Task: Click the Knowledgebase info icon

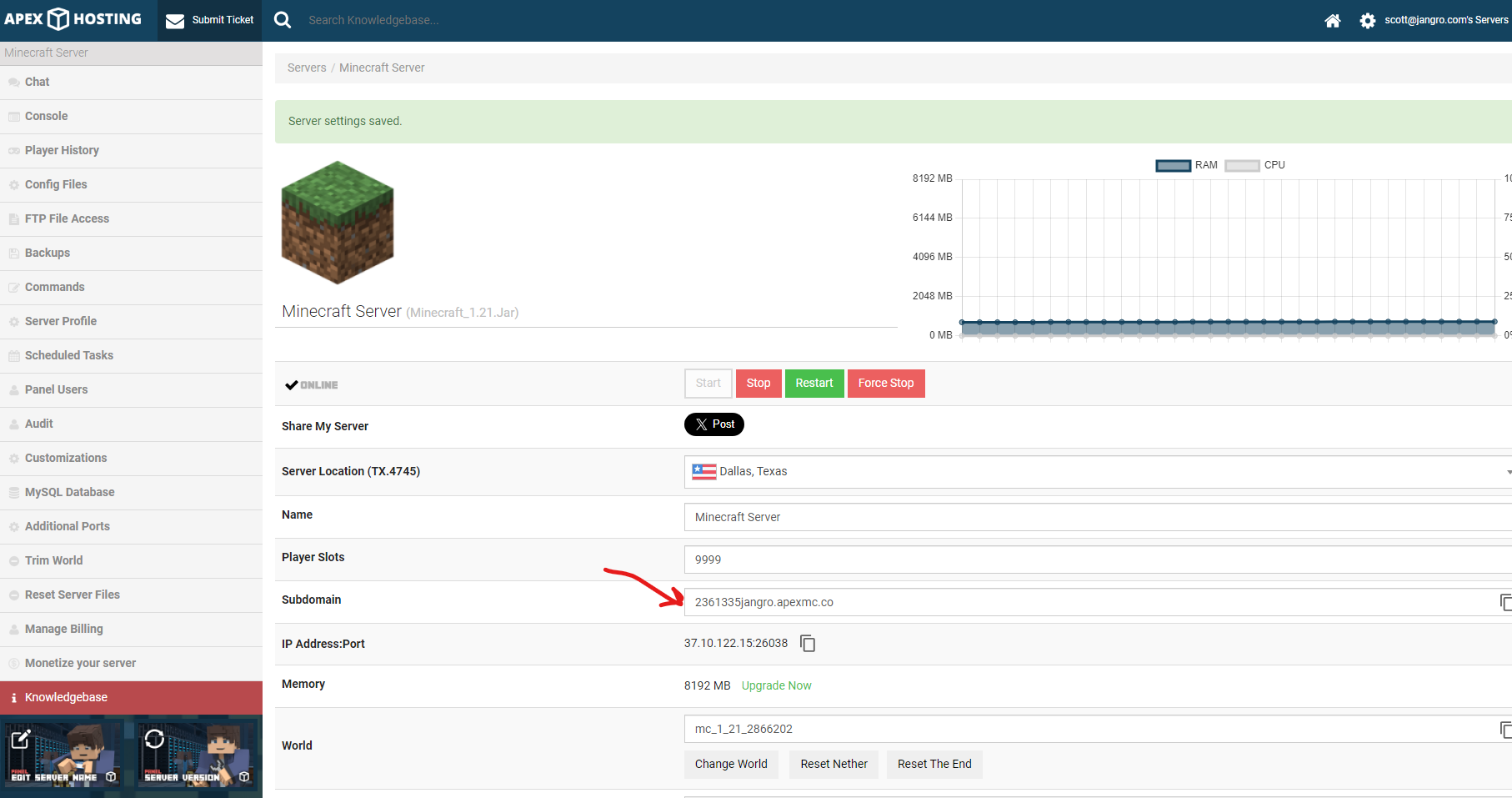Action: [x=14, y=698]
